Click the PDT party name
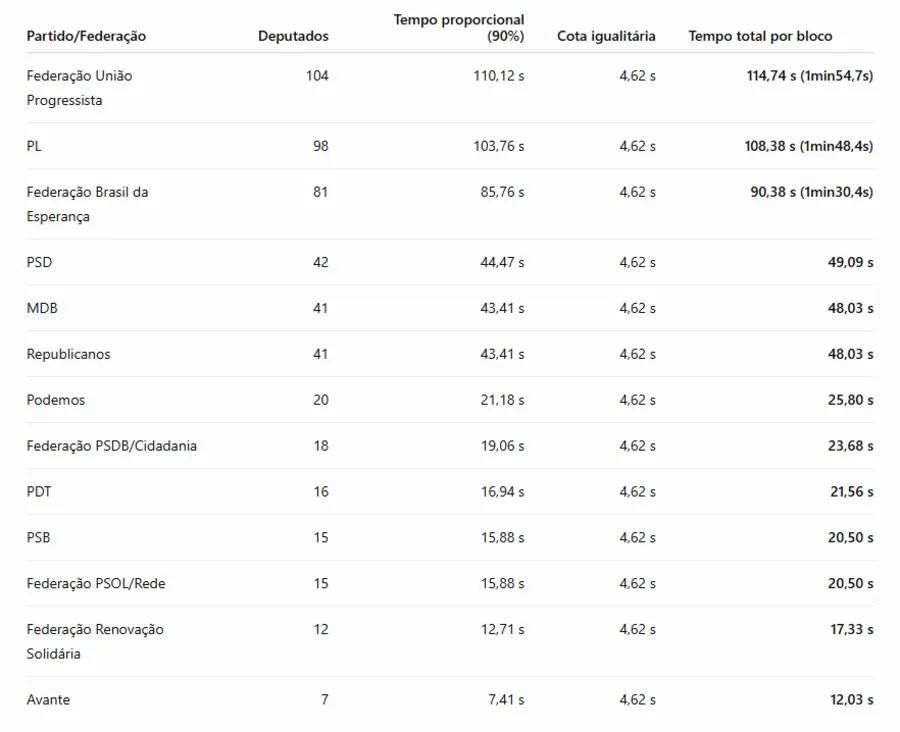The width and height of the screenshot is (900, 732). point(39,492)
